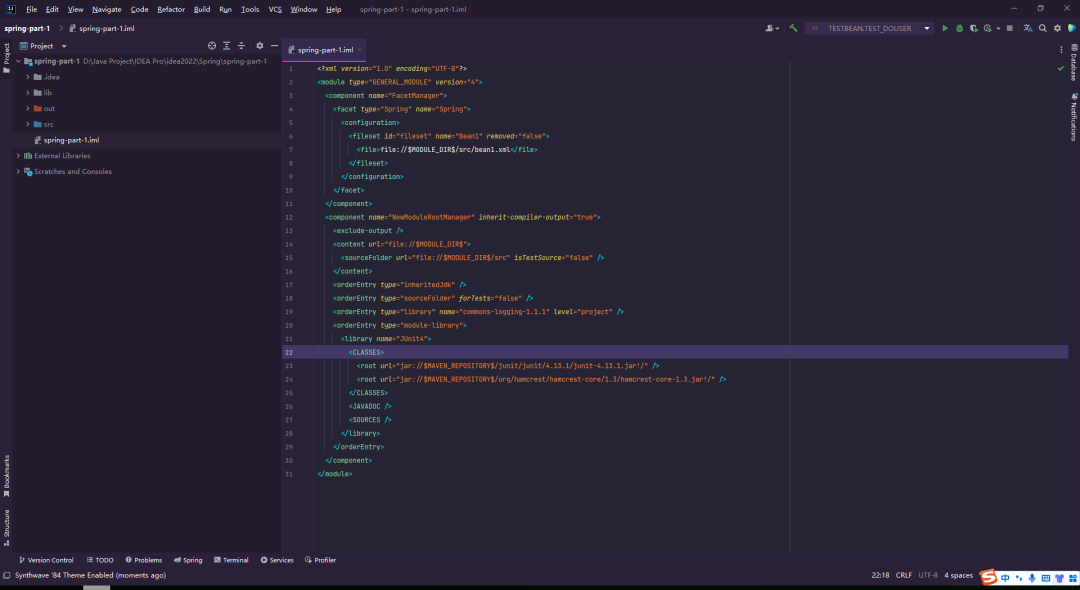
Task: Click spring-part-1 breadcrumb in navigation bar
Action: [27, 28]
